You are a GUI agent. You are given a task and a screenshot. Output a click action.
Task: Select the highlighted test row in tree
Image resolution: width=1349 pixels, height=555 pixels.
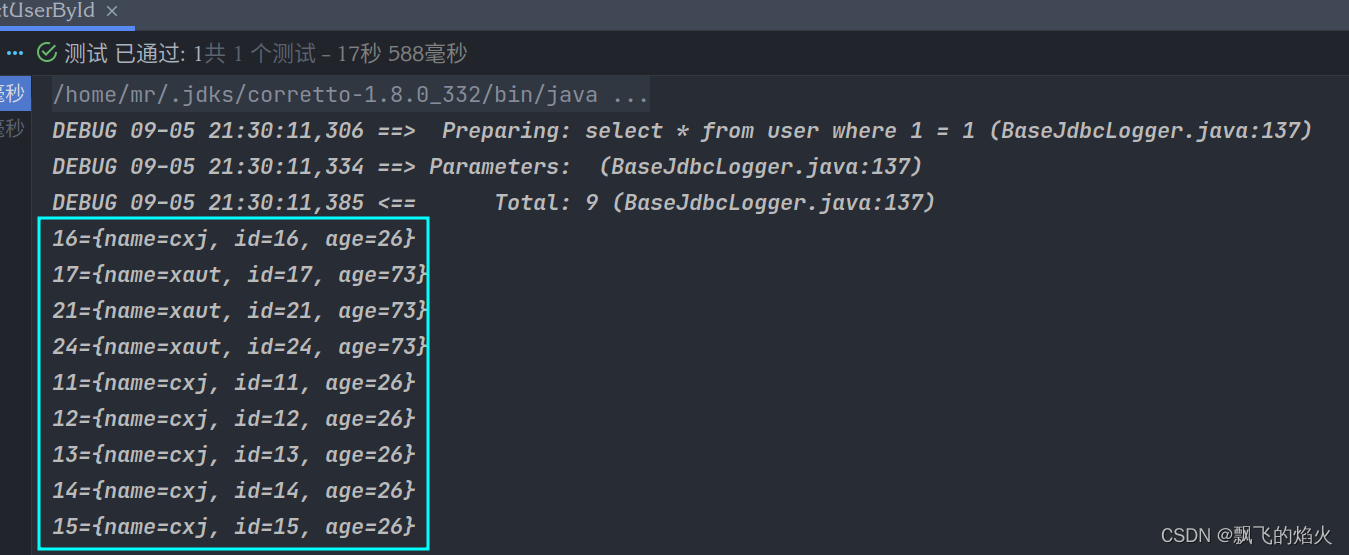pyautogui.click(x=15, y=94)
